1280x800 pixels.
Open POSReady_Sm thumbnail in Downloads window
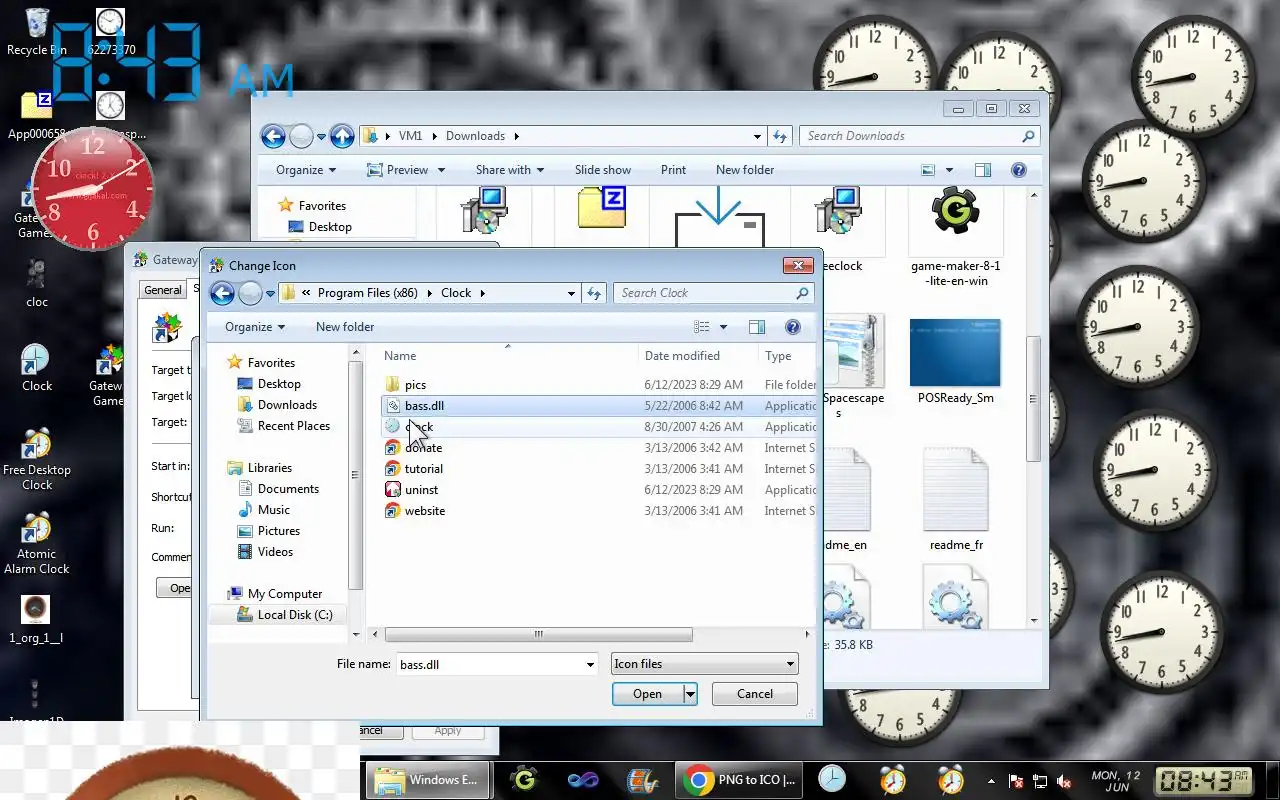pyautogui.click(x=955, y=362)
